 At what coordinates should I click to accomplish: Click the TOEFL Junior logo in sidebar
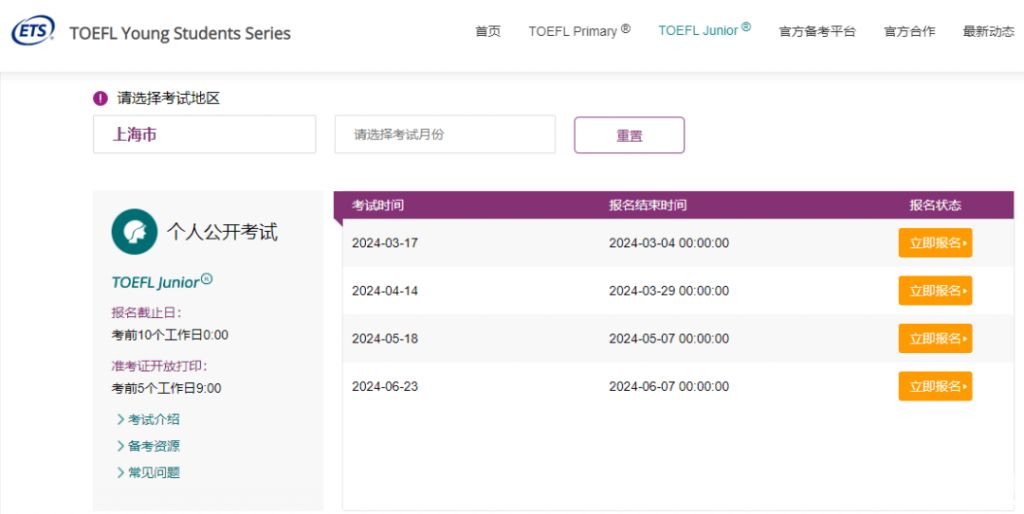click(161, 282)
